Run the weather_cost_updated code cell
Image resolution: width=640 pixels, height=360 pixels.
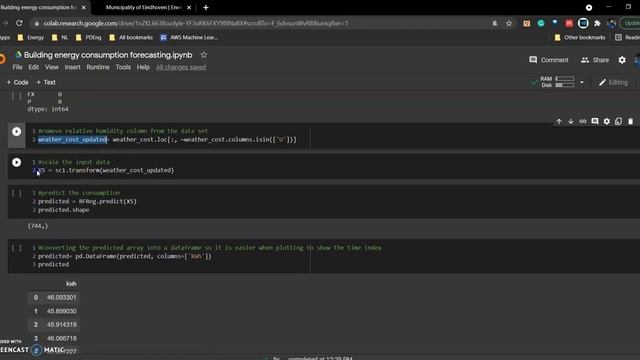tap(16, 131)
